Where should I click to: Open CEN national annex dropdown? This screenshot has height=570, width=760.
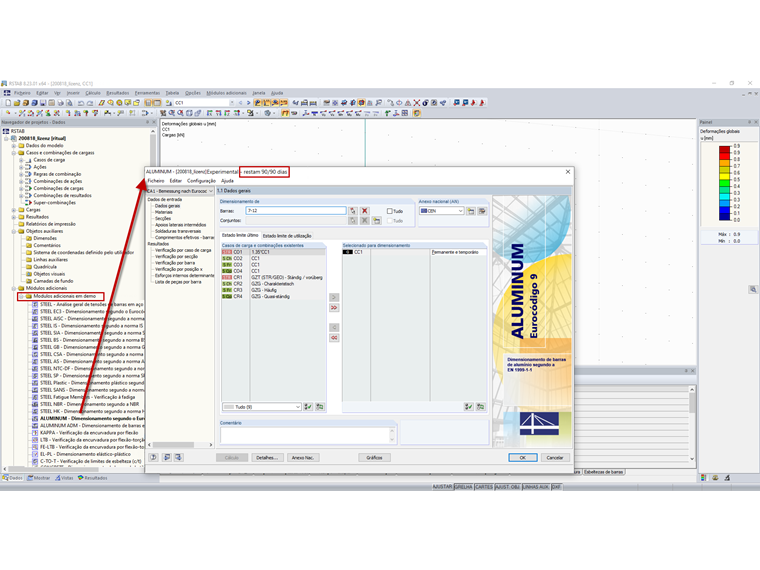pyautogui.click(x=460, y=211)
